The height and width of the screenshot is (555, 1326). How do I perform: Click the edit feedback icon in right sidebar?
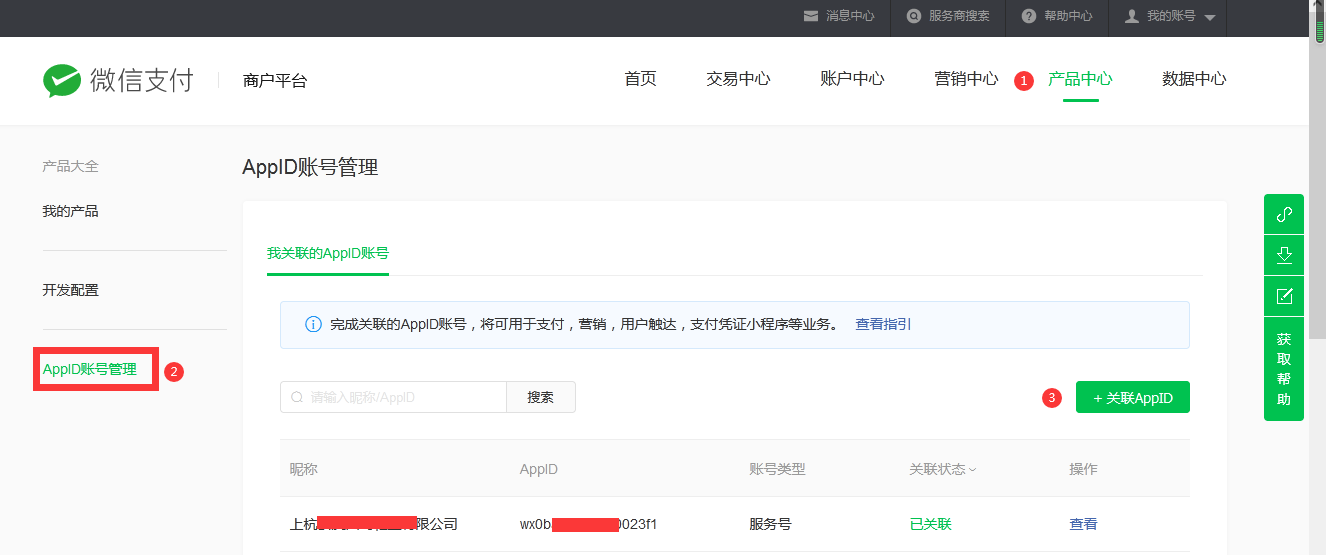[1284, 296]
